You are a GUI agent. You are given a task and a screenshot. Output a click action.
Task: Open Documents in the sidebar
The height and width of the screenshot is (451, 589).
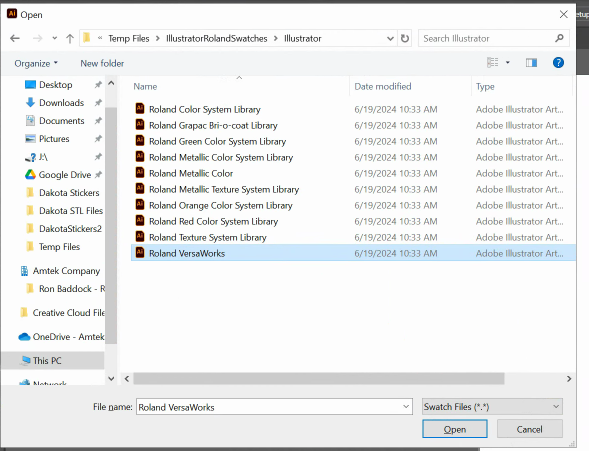click(61, 121)
